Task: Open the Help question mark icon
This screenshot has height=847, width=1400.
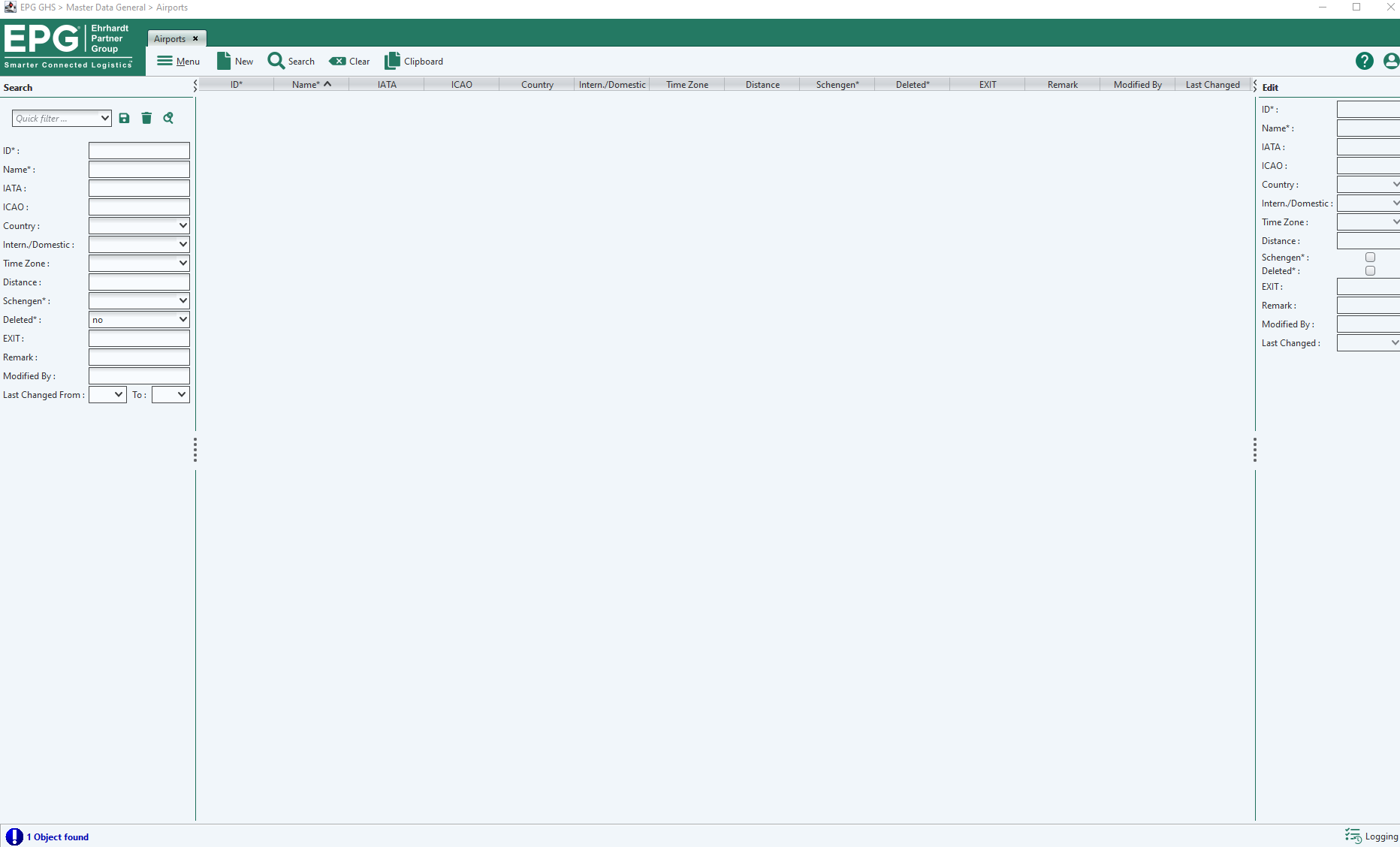Action: (1365, 61)
